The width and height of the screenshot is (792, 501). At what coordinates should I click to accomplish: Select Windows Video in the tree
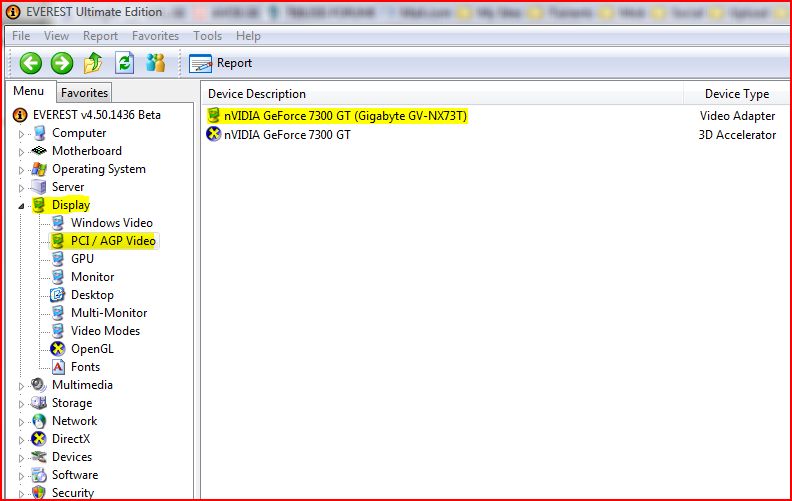112,223
